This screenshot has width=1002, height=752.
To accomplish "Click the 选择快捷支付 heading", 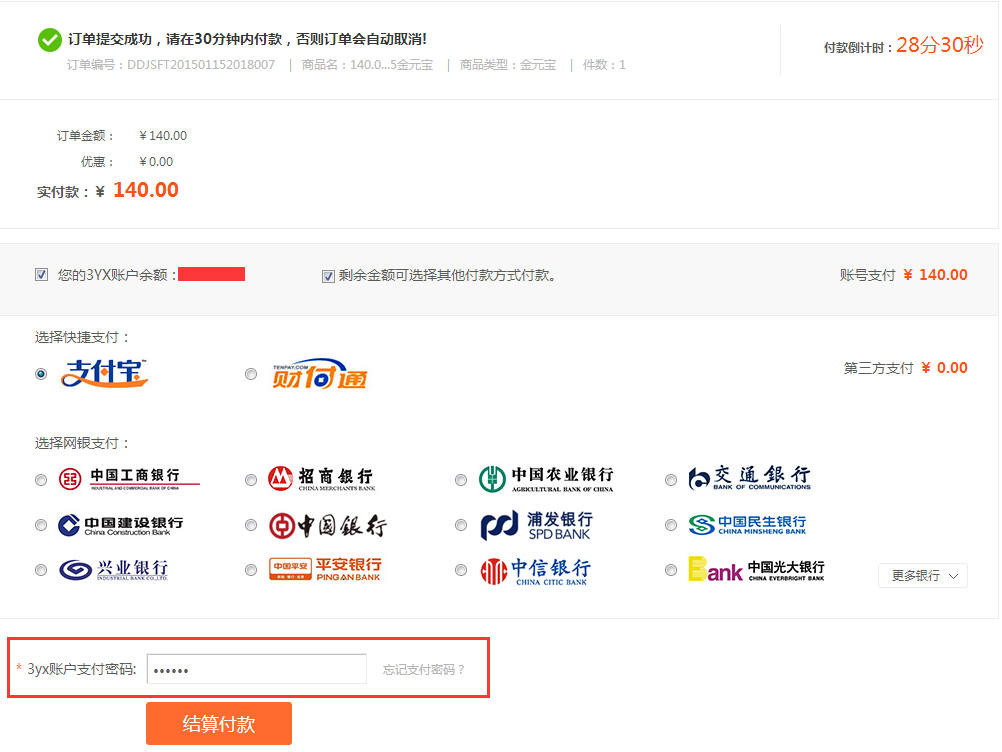I will point(82,337).
